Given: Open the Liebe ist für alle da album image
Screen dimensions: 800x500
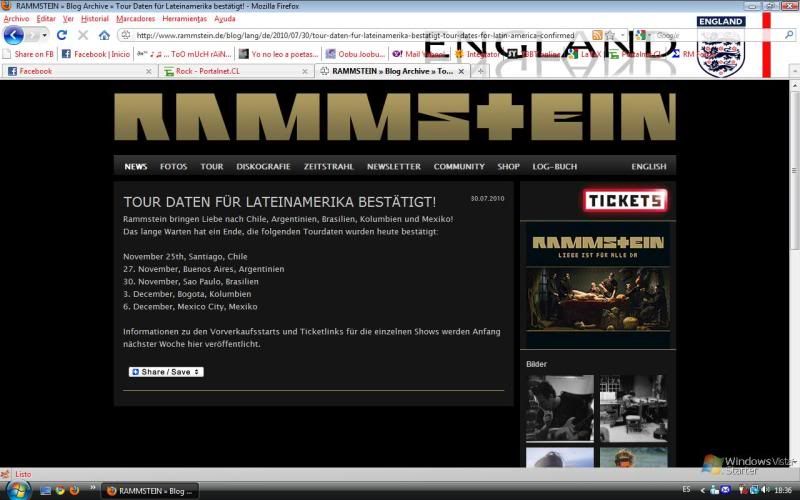Looking at the screenshot, I should coord(598,284).
